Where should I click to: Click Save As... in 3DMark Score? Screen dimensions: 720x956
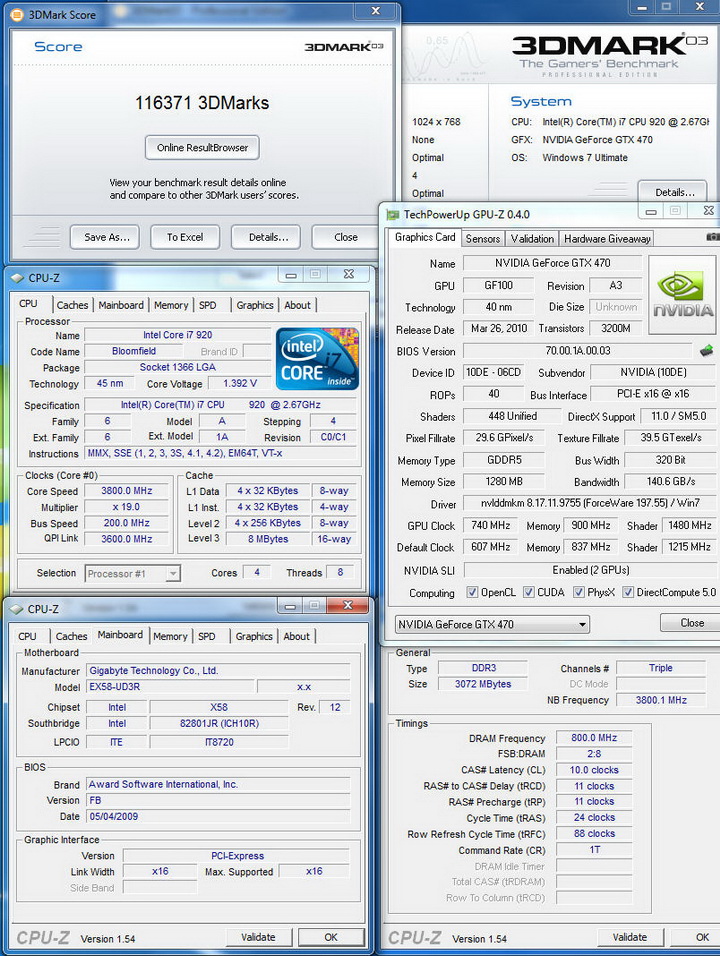(105, 237)
